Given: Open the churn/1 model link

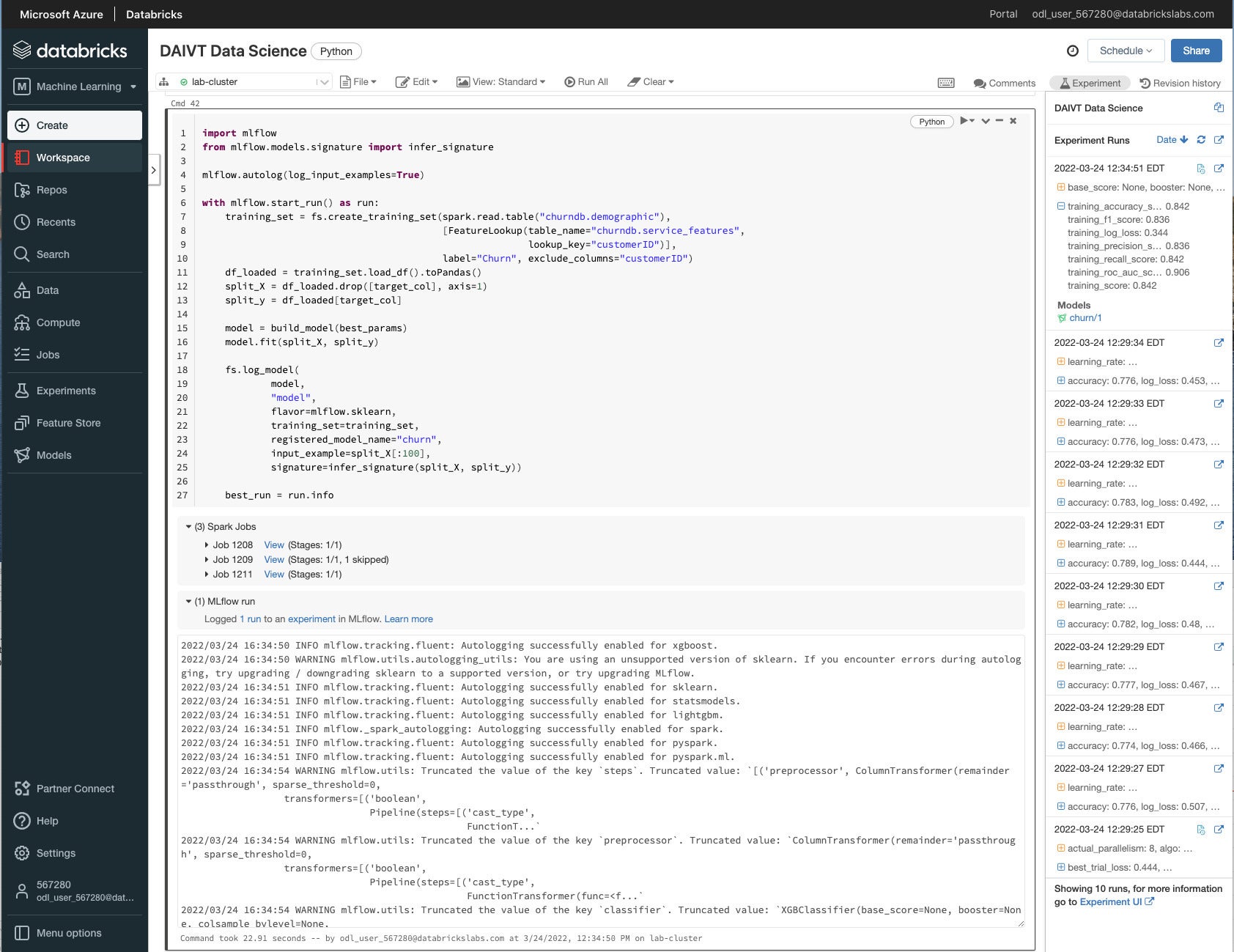Looking at the screenshot, I should [1085, 318].
